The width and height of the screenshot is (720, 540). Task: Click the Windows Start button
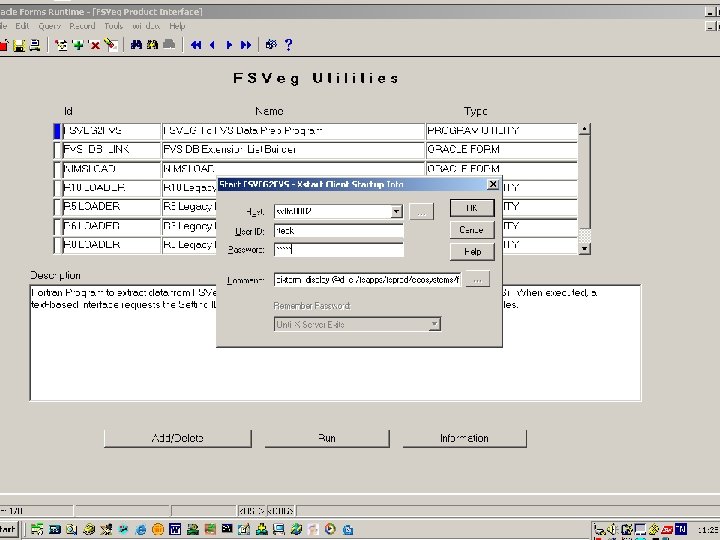tap(9, 528)
